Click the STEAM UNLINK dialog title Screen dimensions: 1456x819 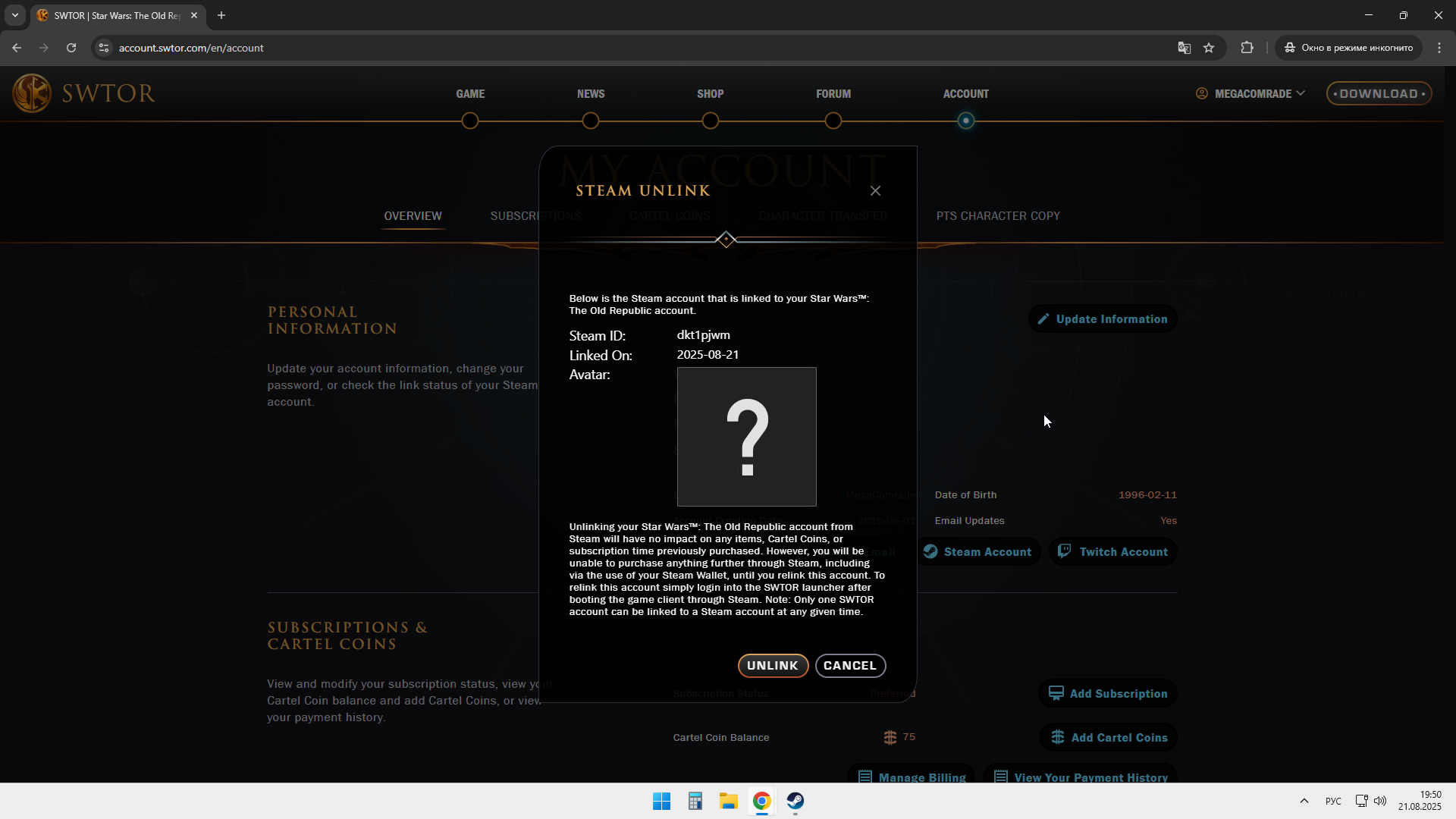(x=643, y=191)
